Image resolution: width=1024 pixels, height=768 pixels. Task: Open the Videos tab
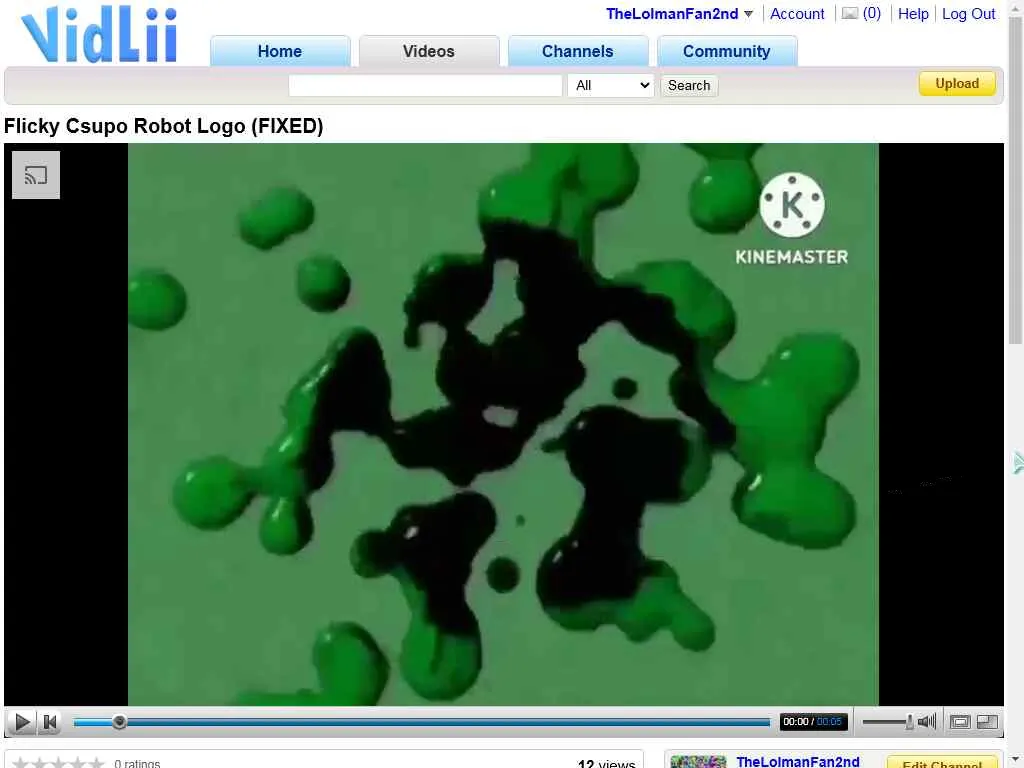click(x=428, y=51)
